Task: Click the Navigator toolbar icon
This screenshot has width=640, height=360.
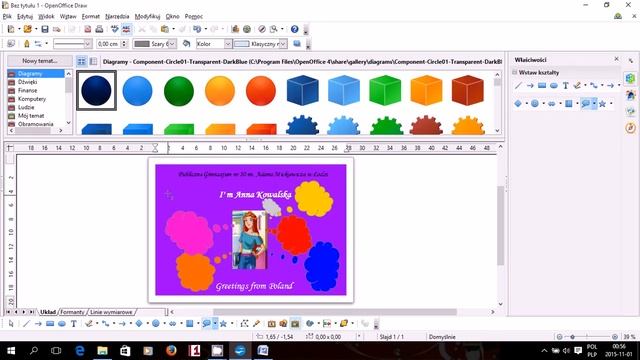Action: [262, 29]
